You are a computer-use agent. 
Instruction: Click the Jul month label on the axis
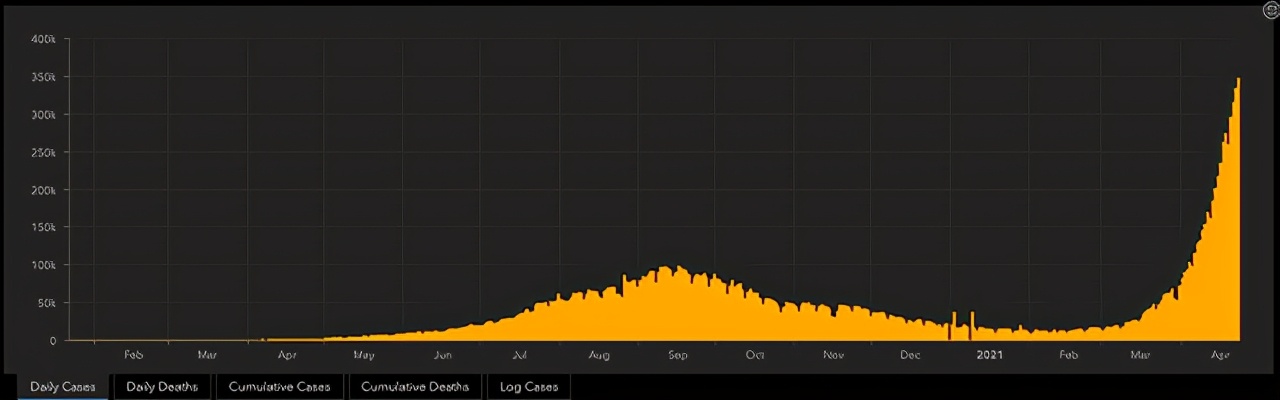(520, 355)
